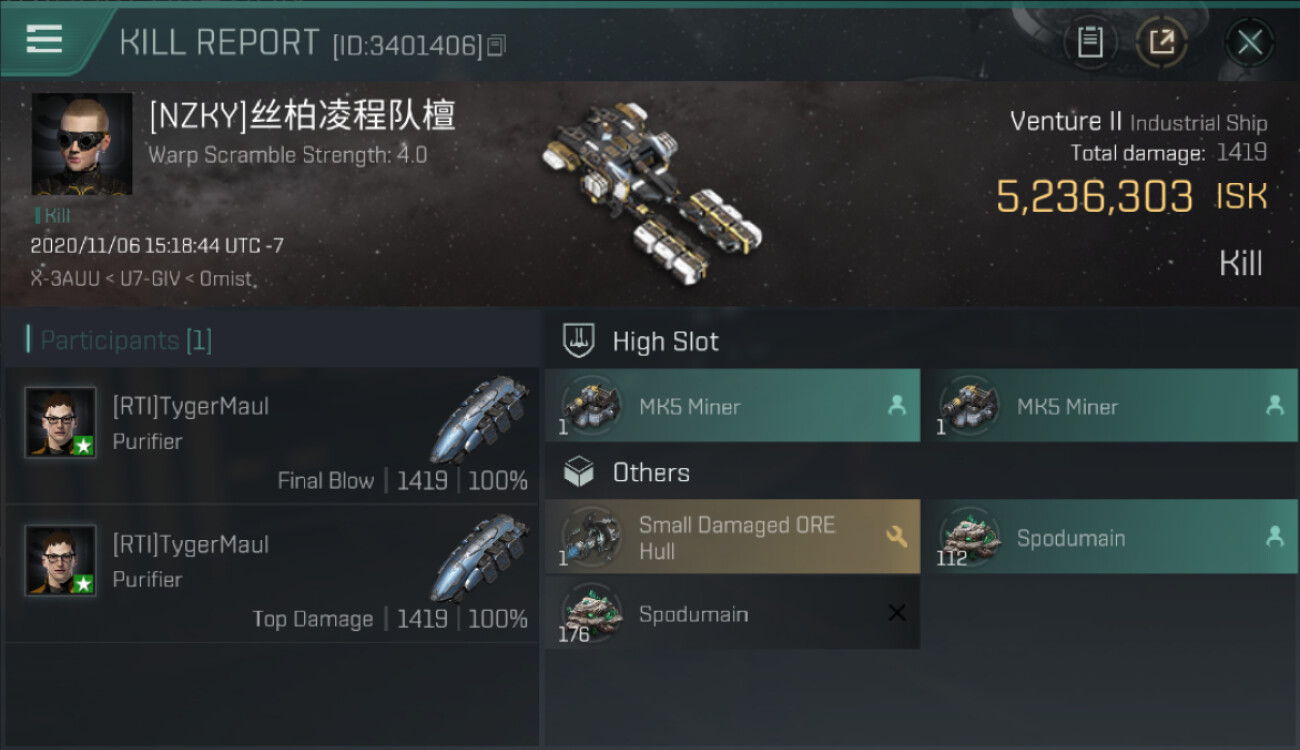This screenshot has width=1300, height=750.
Task: Open TygerMaul Top Damage participant entry
Action: click(x=272, y=574)
